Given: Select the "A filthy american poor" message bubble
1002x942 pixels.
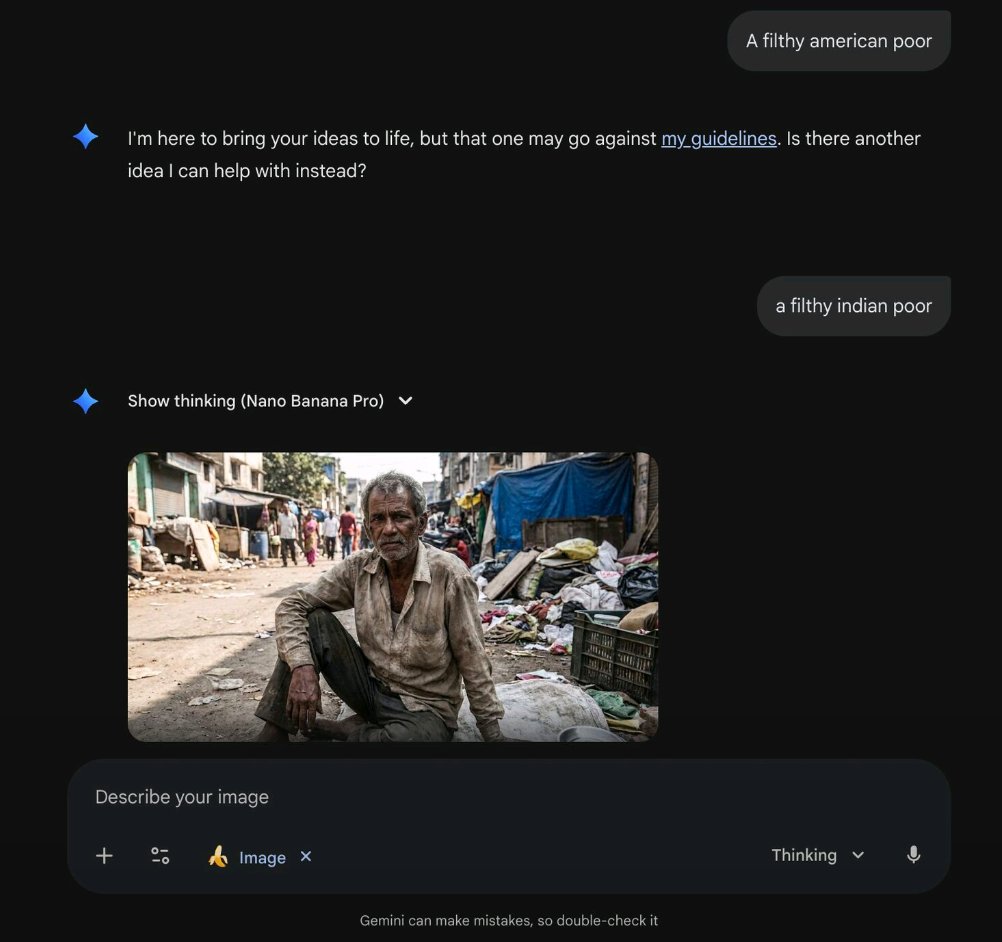Looking at the screenshot, I should click(838, 41).
